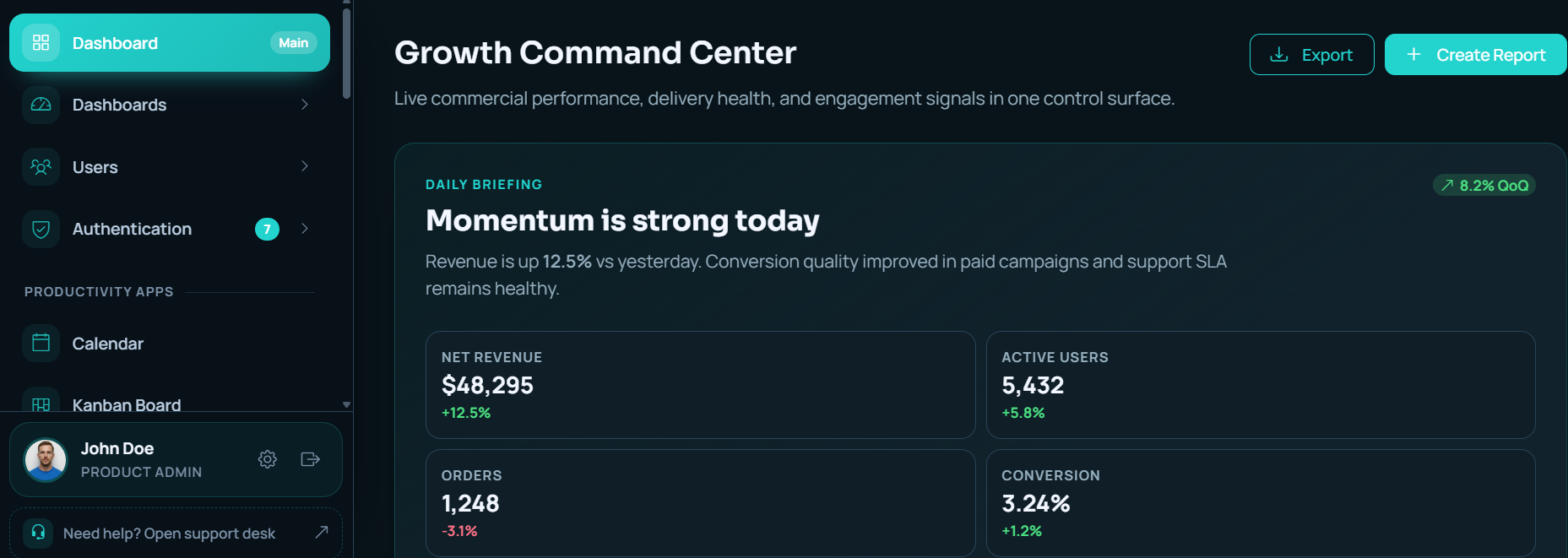
Task: Open settings via the gear icon
Action: 268,459
